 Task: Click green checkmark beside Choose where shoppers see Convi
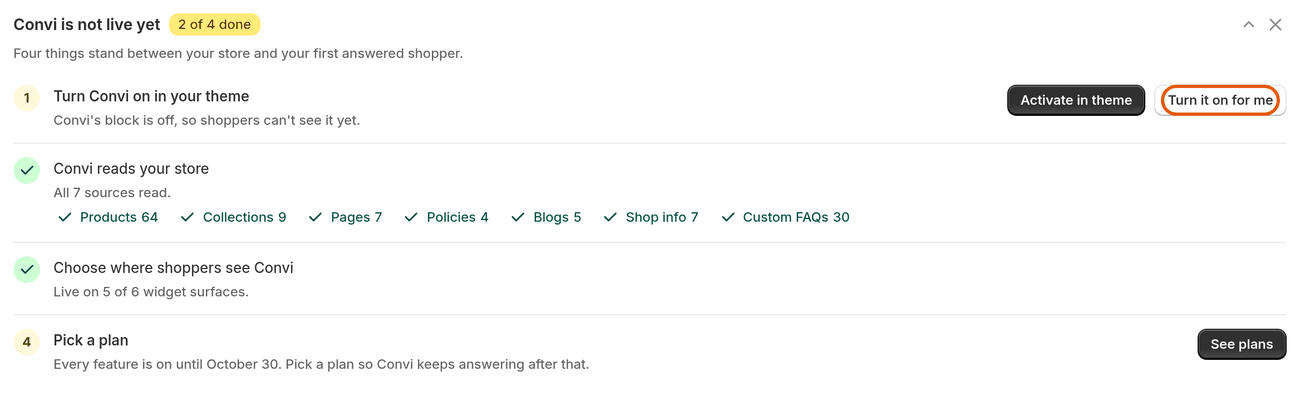[x=27, y=269]
